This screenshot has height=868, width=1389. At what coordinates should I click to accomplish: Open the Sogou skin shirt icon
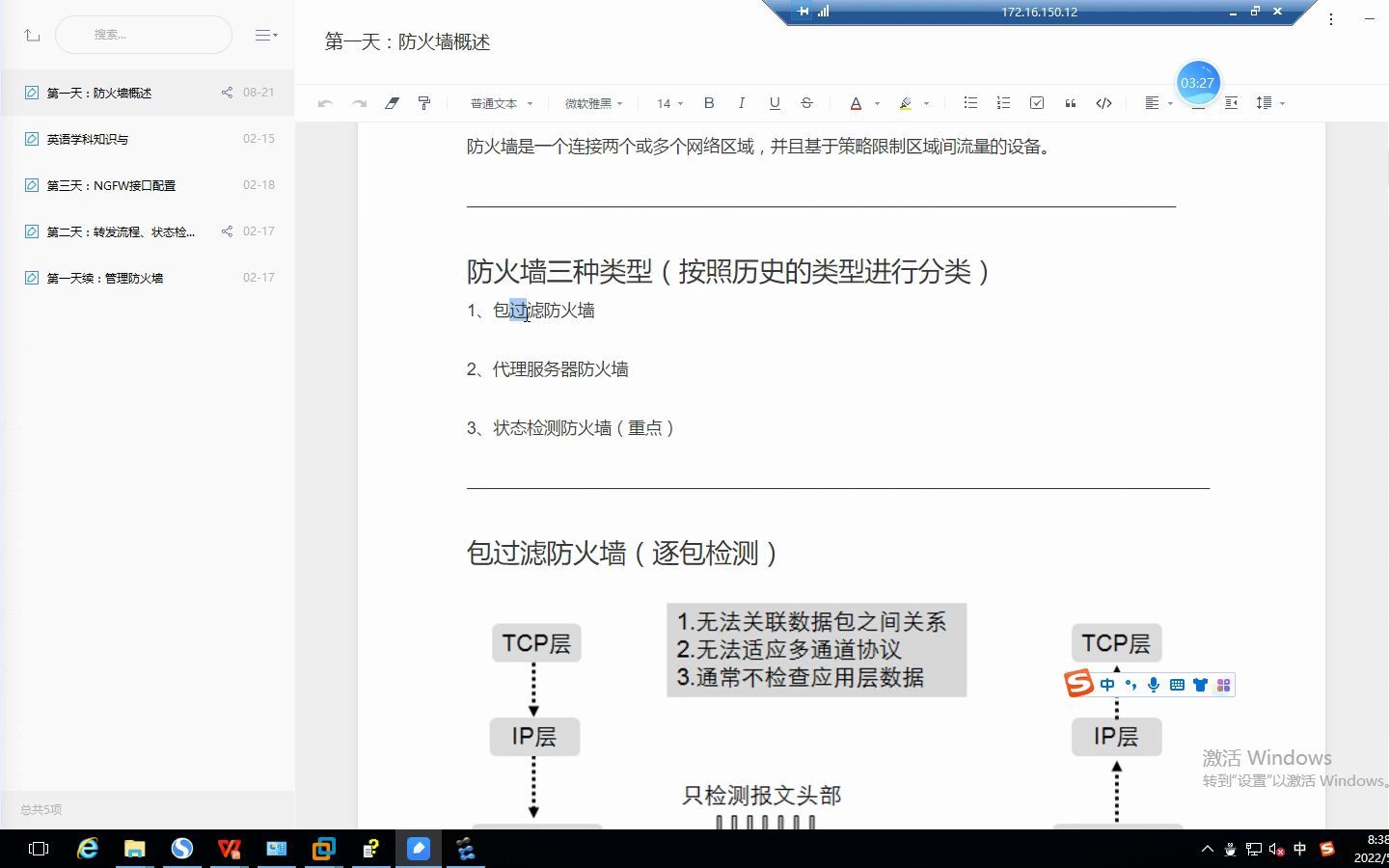1200,685
